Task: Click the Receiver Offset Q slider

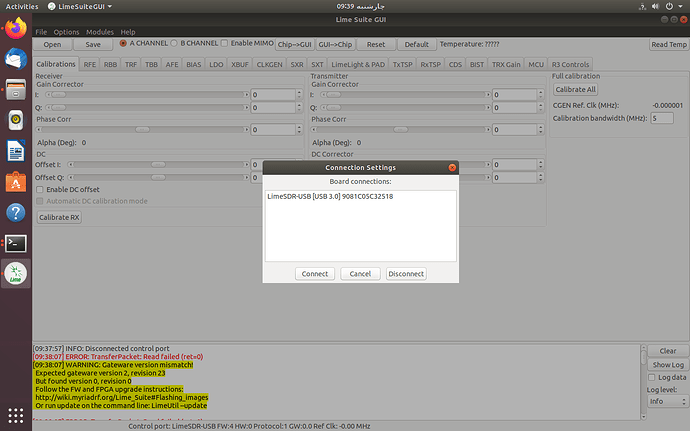Action: click(x=158, y=177)
